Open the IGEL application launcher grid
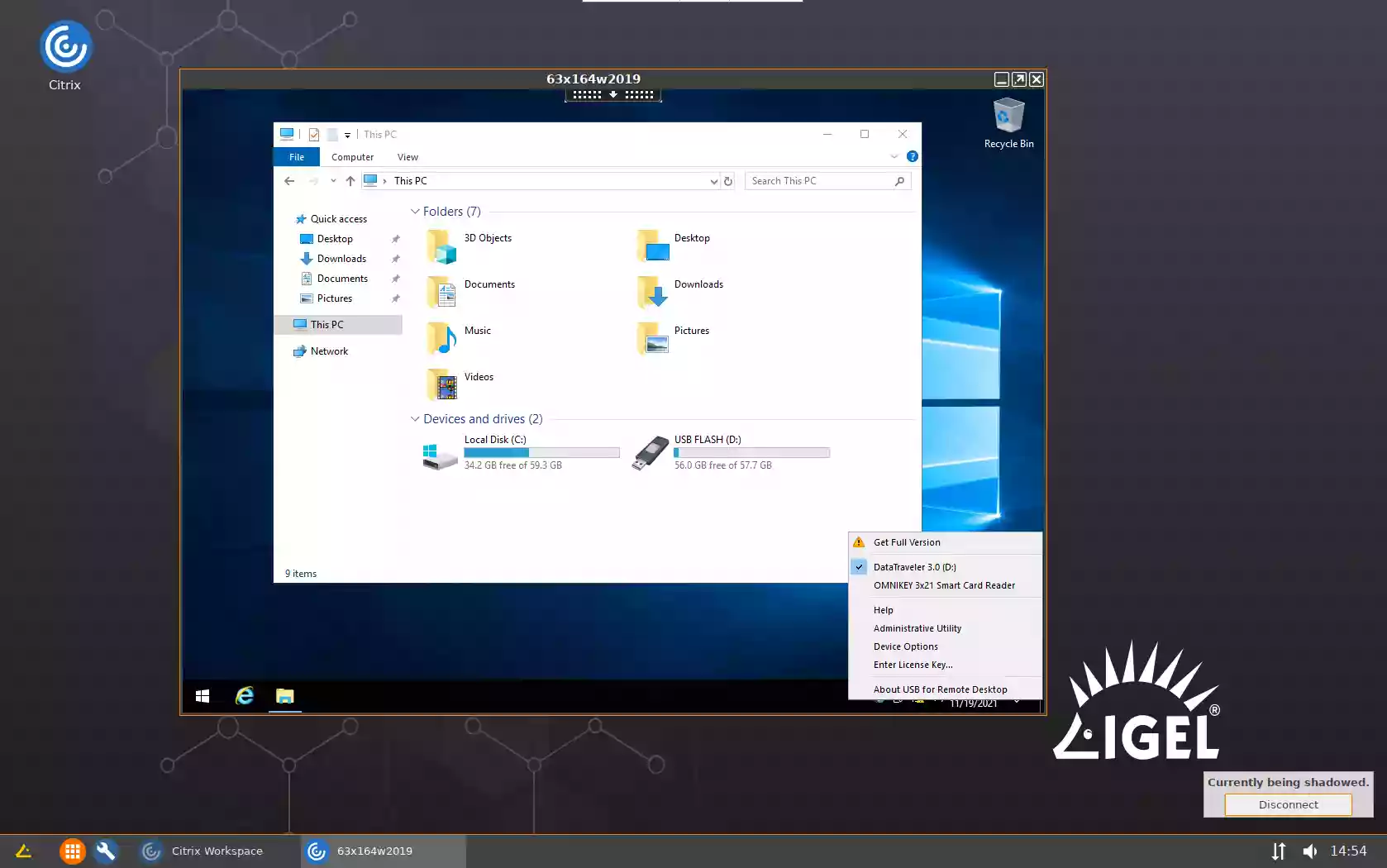 click(x=73, y=851)
